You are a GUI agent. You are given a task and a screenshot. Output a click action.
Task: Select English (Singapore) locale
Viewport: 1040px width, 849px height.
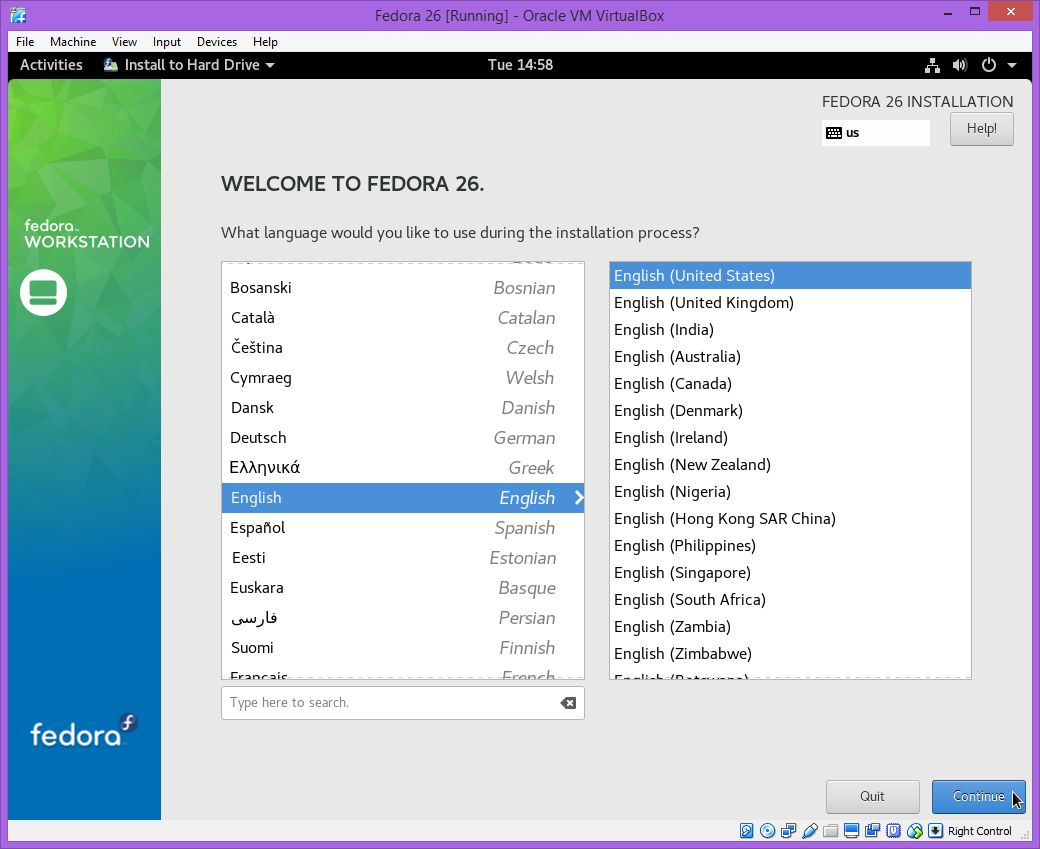pyautogui.click(x=790, y=572)
